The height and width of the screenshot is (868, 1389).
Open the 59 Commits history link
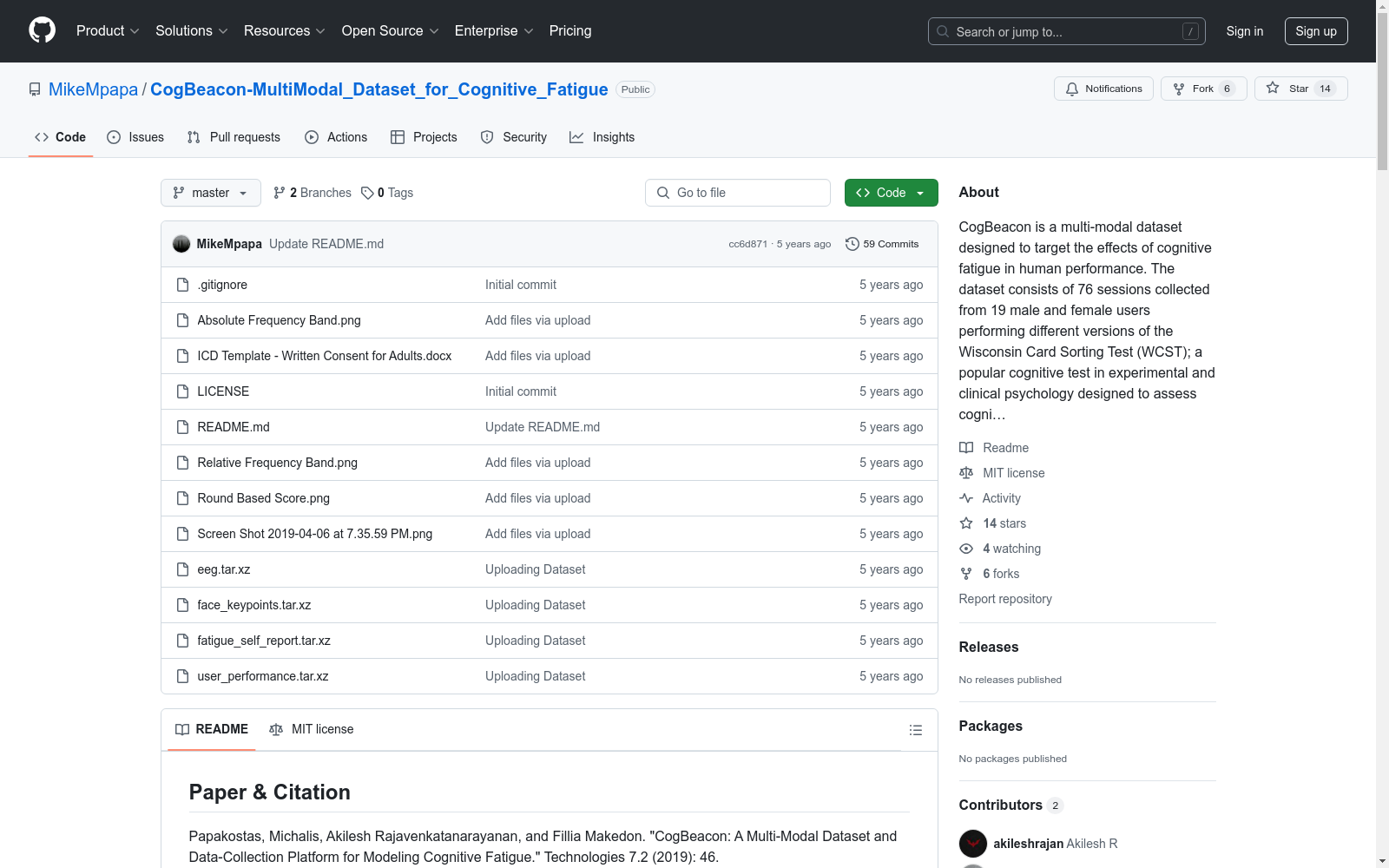882,244
